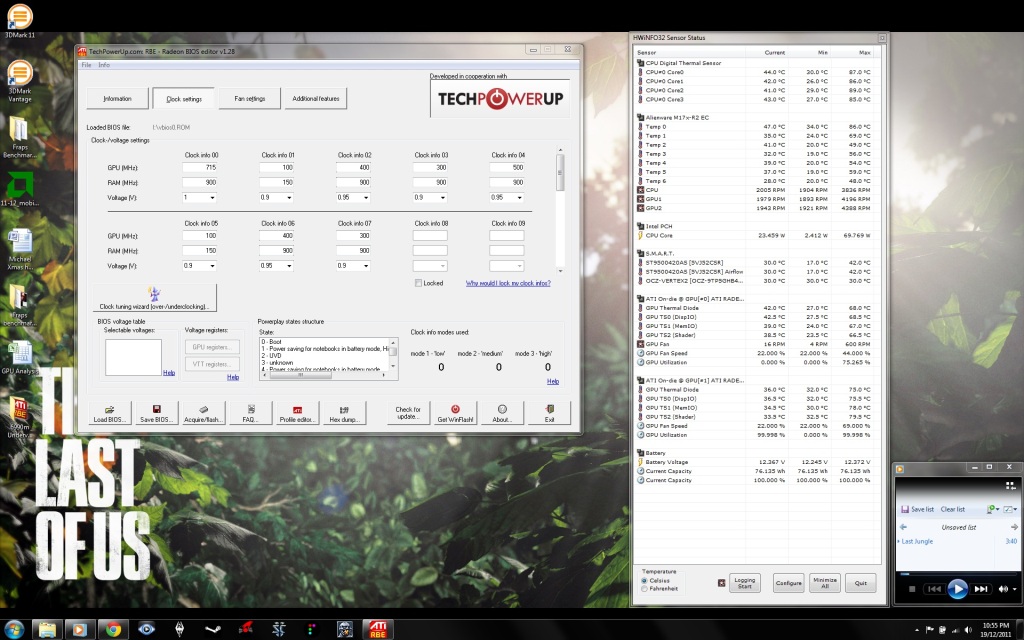The height and width of the screenshot is (640, 1024).
Task: Switch to the Clock settings tab
Action: pyautogui.click(x=184, y=99)
